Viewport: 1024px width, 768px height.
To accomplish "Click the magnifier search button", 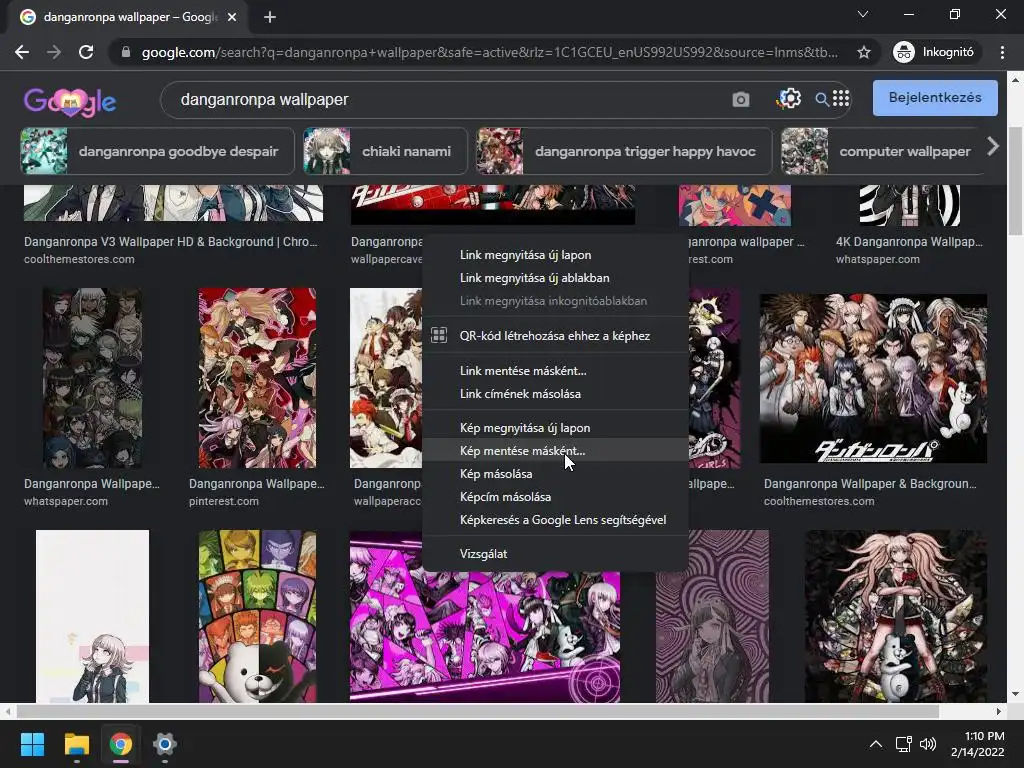I will coord(822,99).
